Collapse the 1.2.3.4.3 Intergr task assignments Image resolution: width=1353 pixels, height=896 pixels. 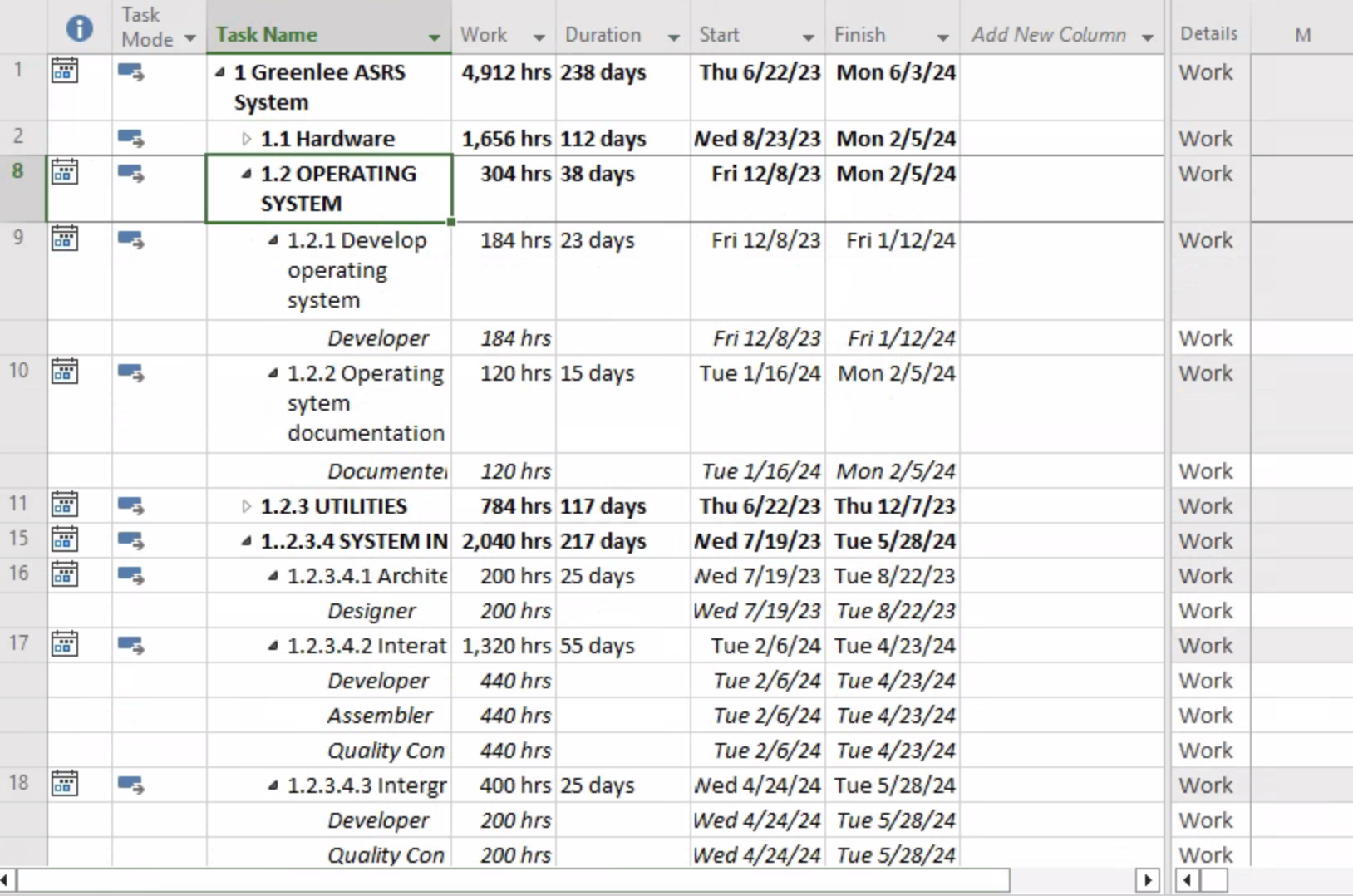click(x=273, y=786)
